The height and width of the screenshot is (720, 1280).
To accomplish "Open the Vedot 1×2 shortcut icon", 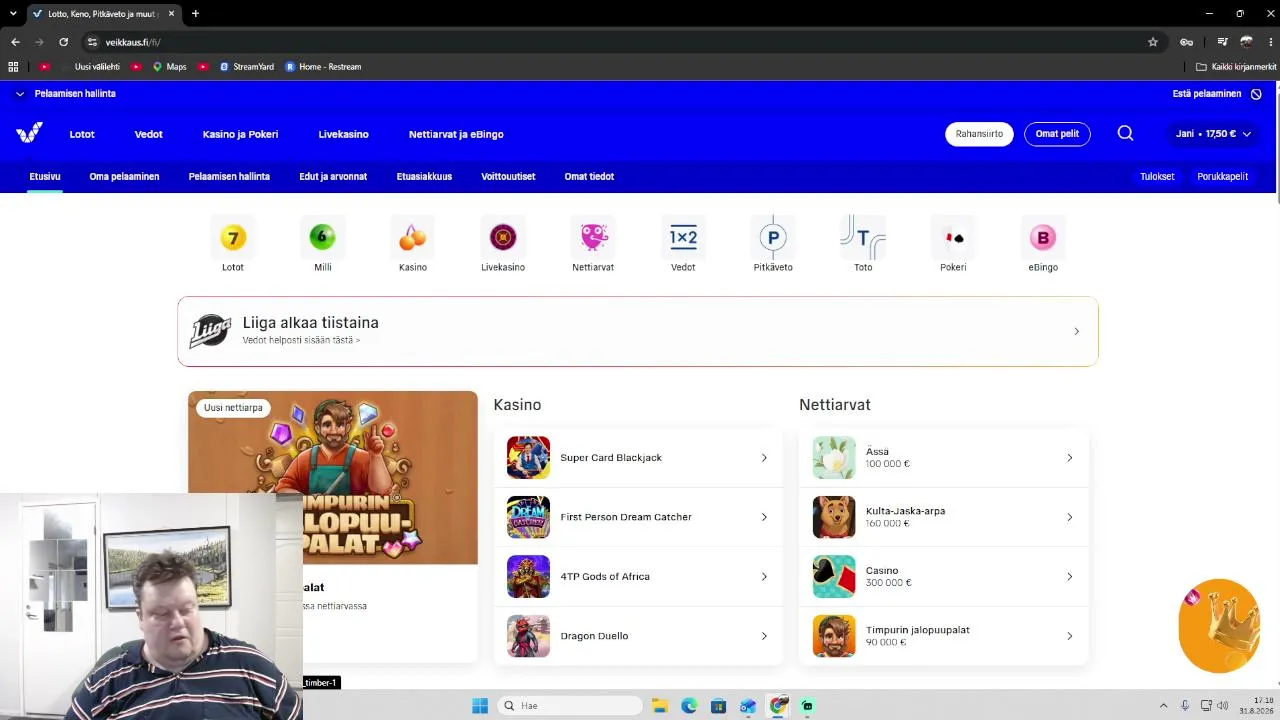I will tap(683, 238).
